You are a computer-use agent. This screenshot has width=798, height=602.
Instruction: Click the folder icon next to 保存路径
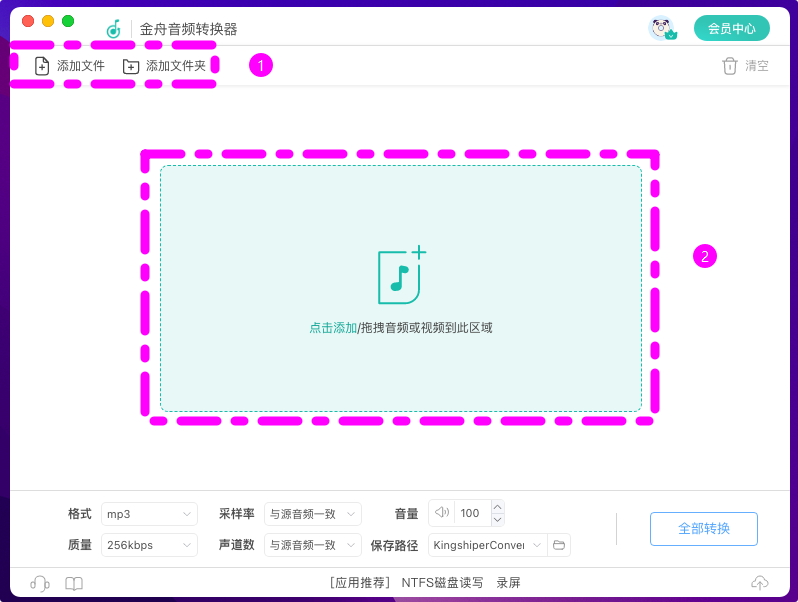(559, 545)
